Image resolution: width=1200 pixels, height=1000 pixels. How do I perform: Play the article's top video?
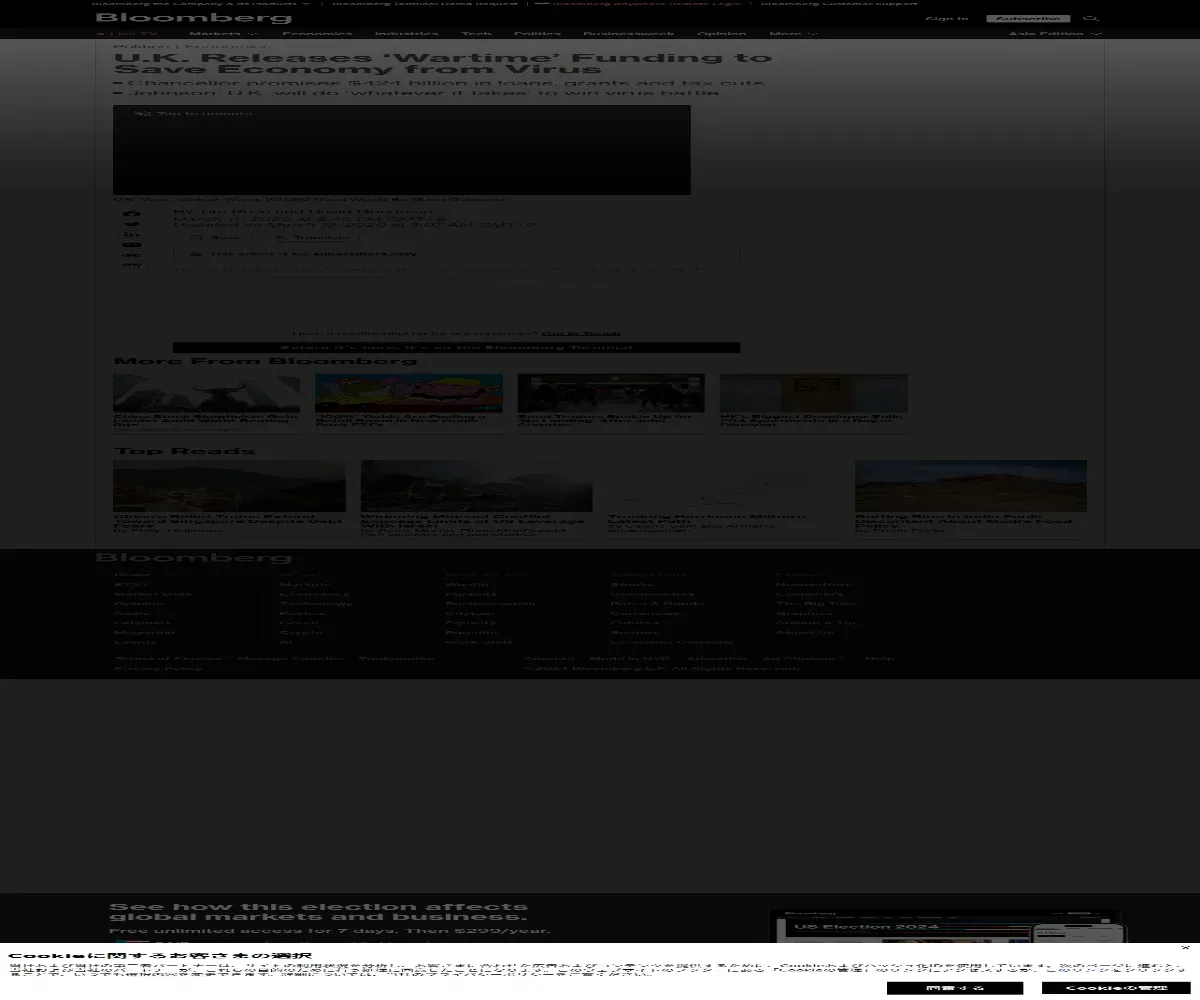(402, 150)
